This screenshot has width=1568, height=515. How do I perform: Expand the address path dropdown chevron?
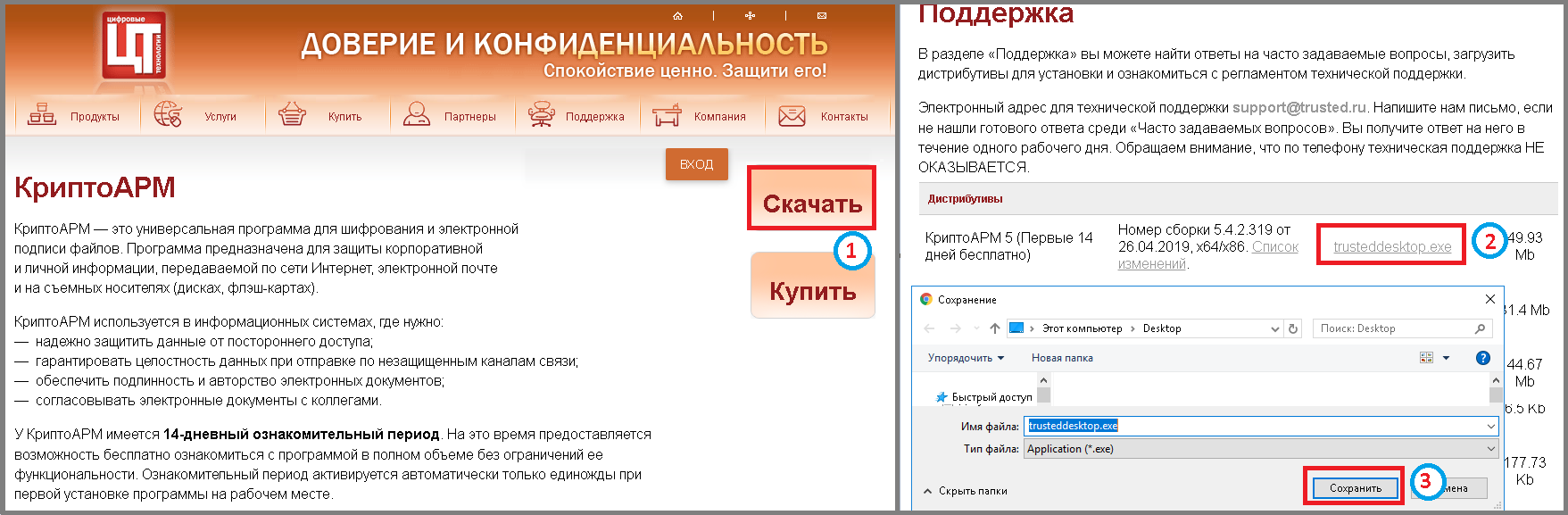click(1275, 328)
